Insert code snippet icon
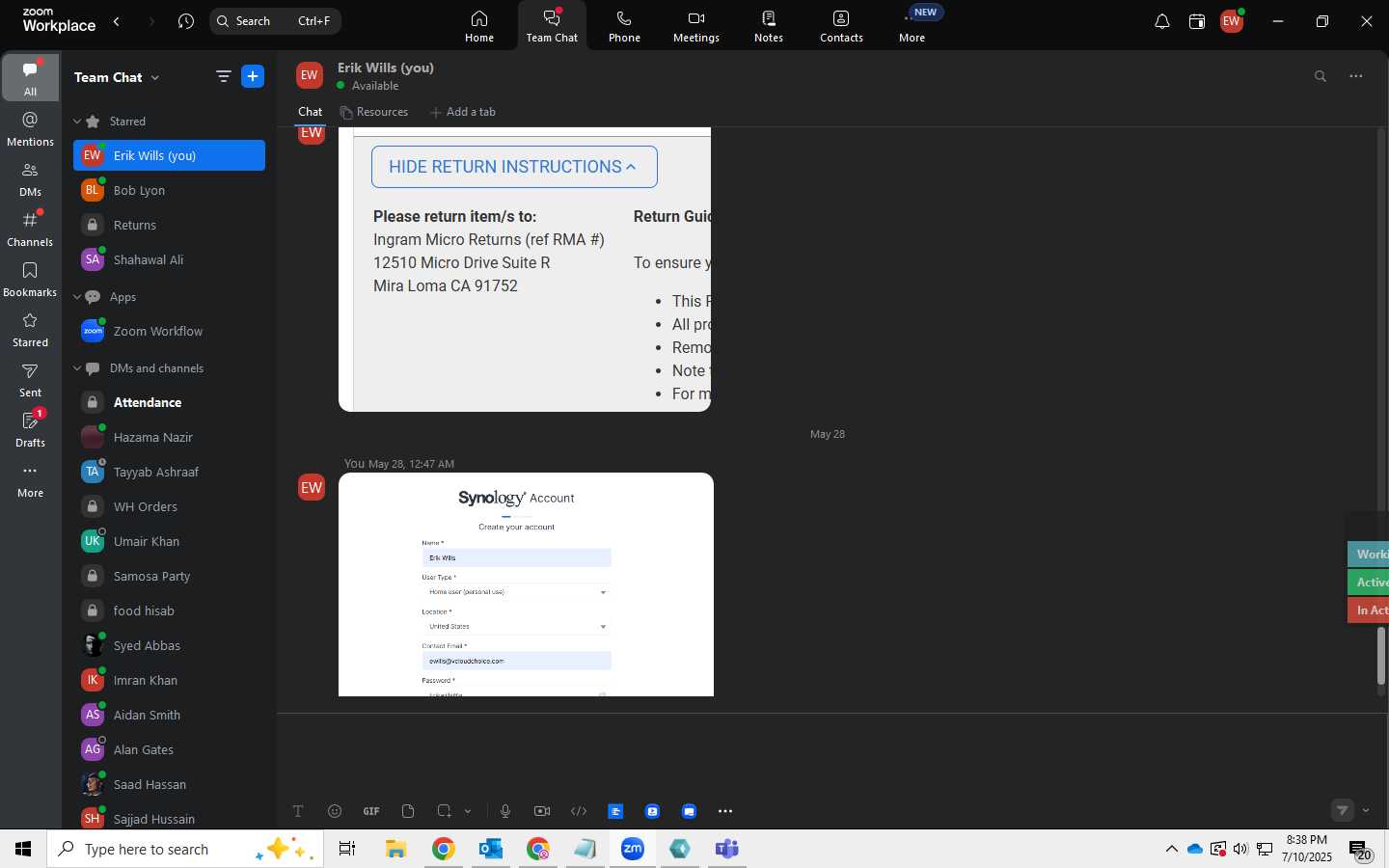This screenshot has width=1389, height=868. click(x=579, y=811)
